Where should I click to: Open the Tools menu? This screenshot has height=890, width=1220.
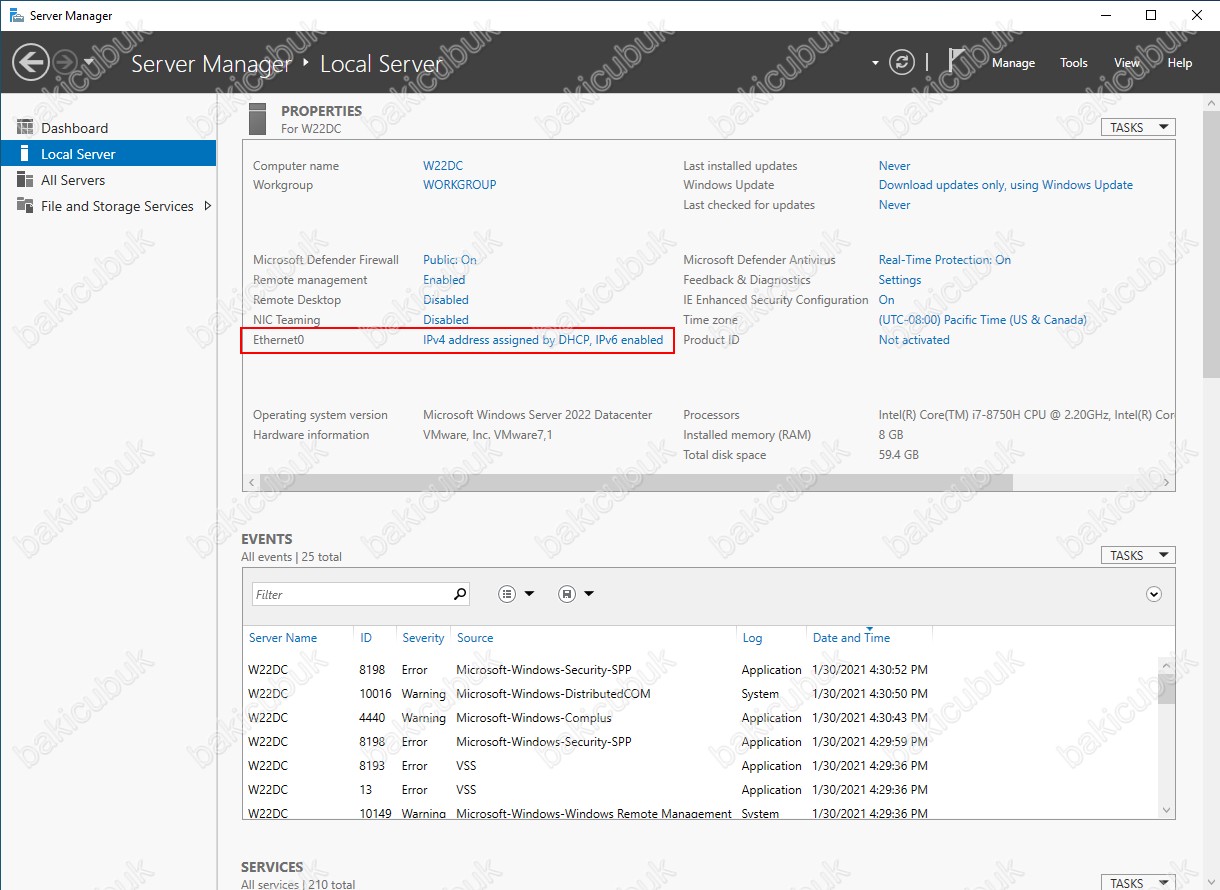[1074, 63]
